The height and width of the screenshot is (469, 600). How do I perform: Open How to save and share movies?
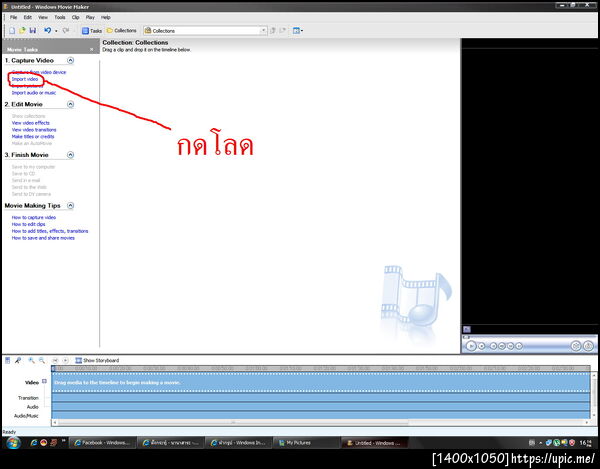pos(43,238)
